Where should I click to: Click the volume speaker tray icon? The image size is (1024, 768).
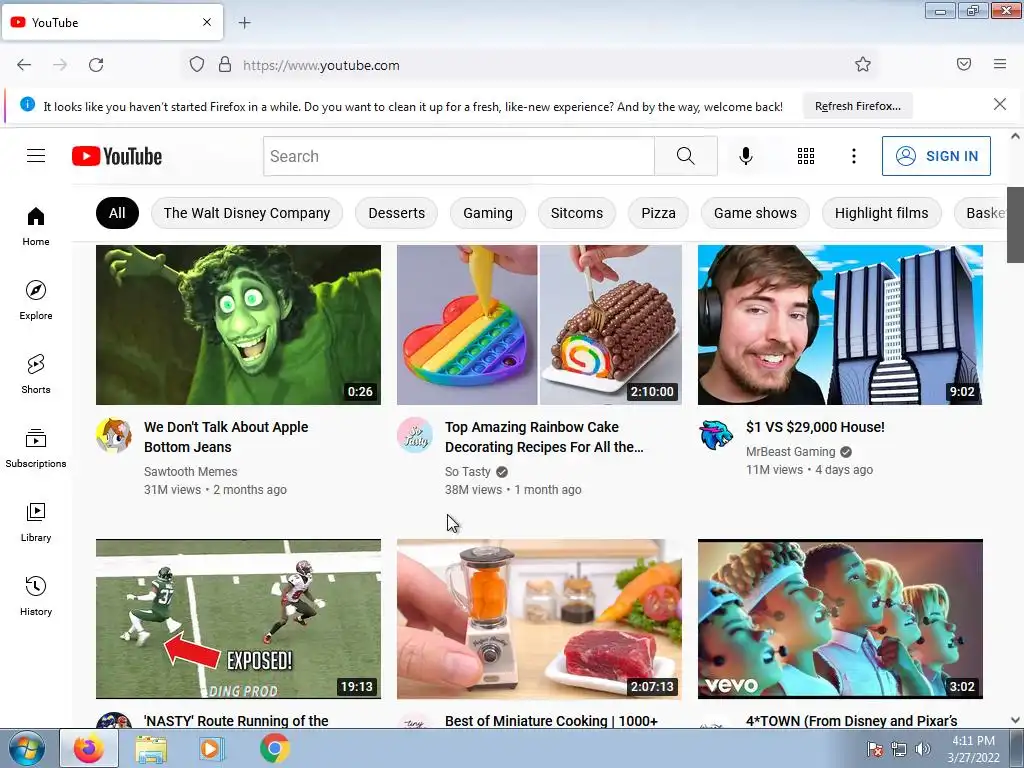click(923, 749)
